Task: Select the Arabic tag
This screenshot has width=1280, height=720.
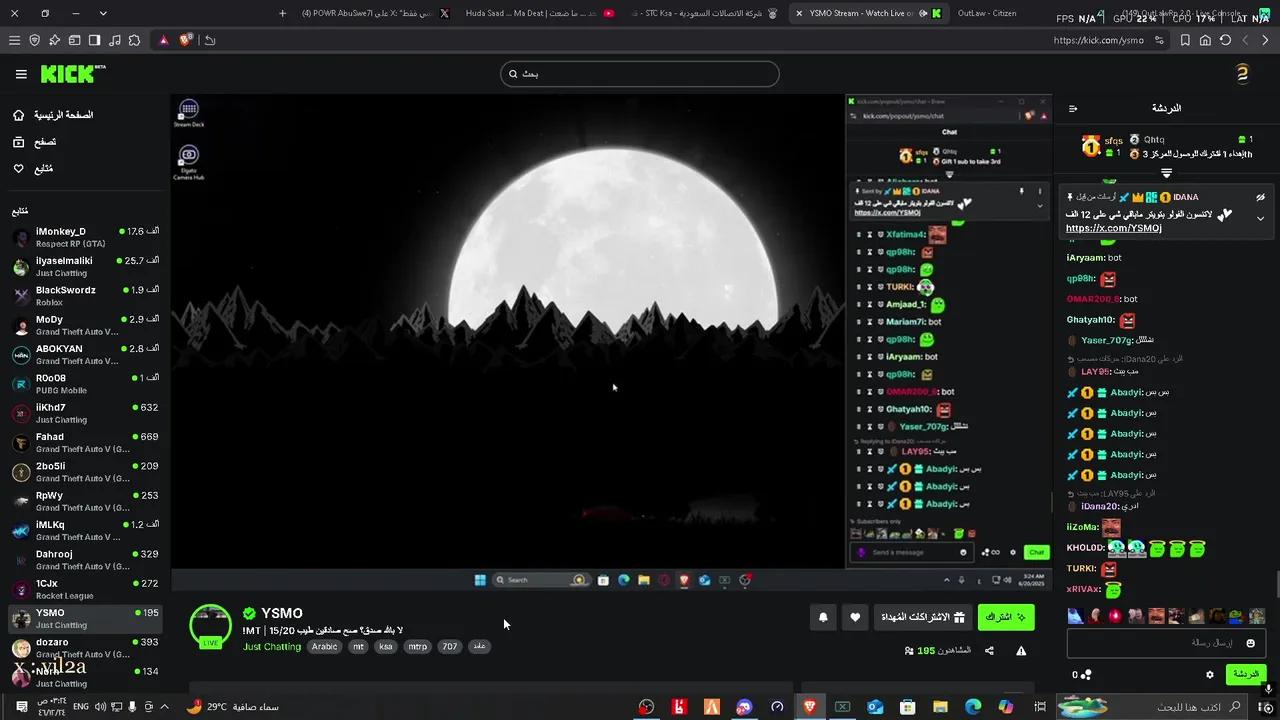Action: point(324,647)
